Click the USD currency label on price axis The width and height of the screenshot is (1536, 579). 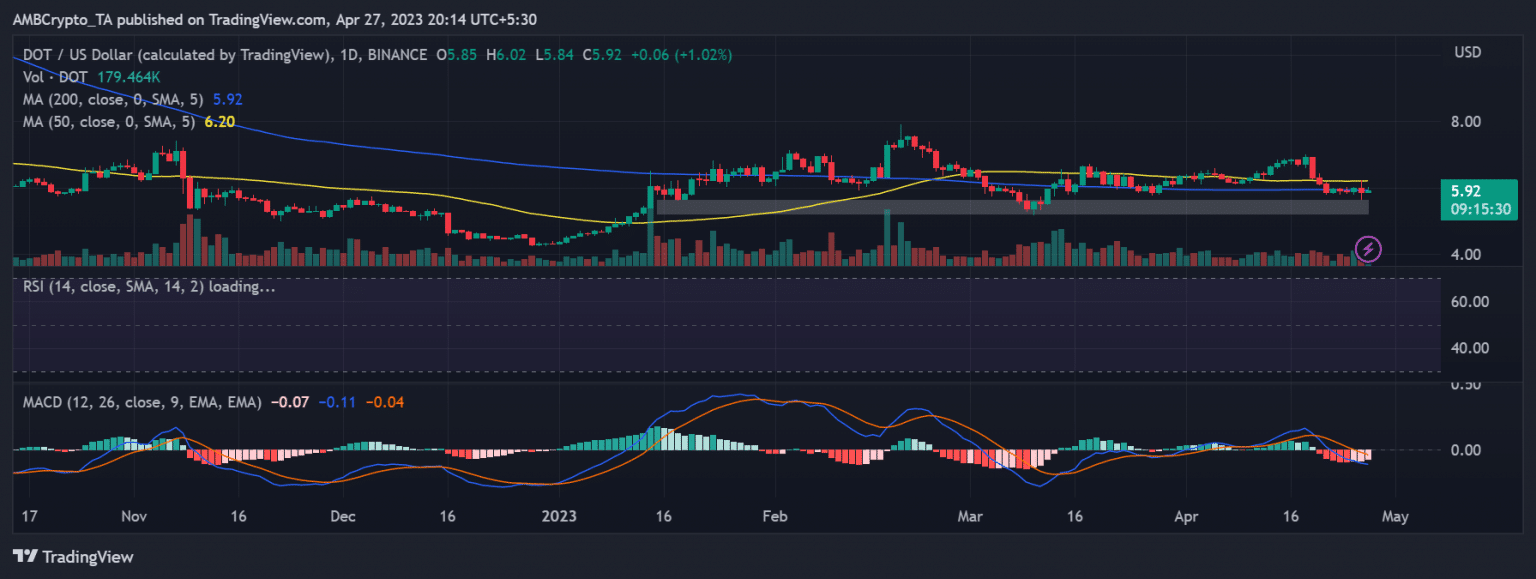[x=1467, y=52]
